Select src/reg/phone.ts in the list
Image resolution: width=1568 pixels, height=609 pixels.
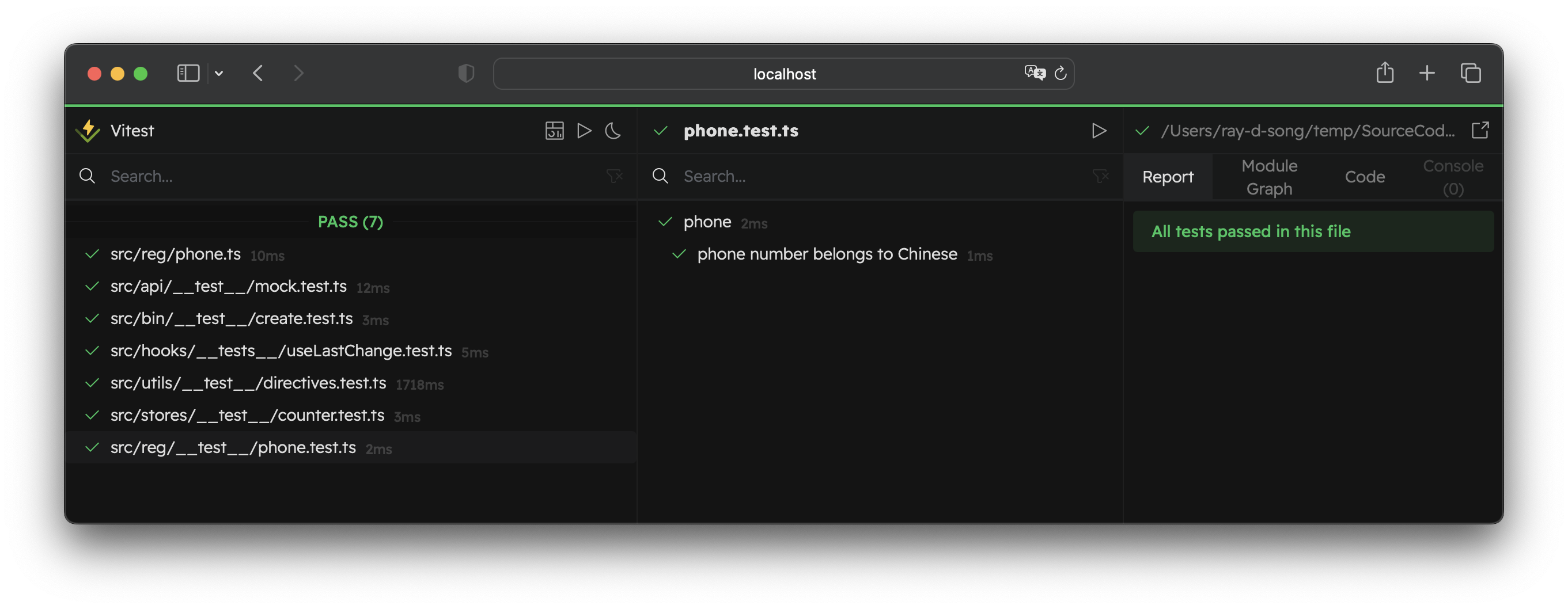pos(351,254)
